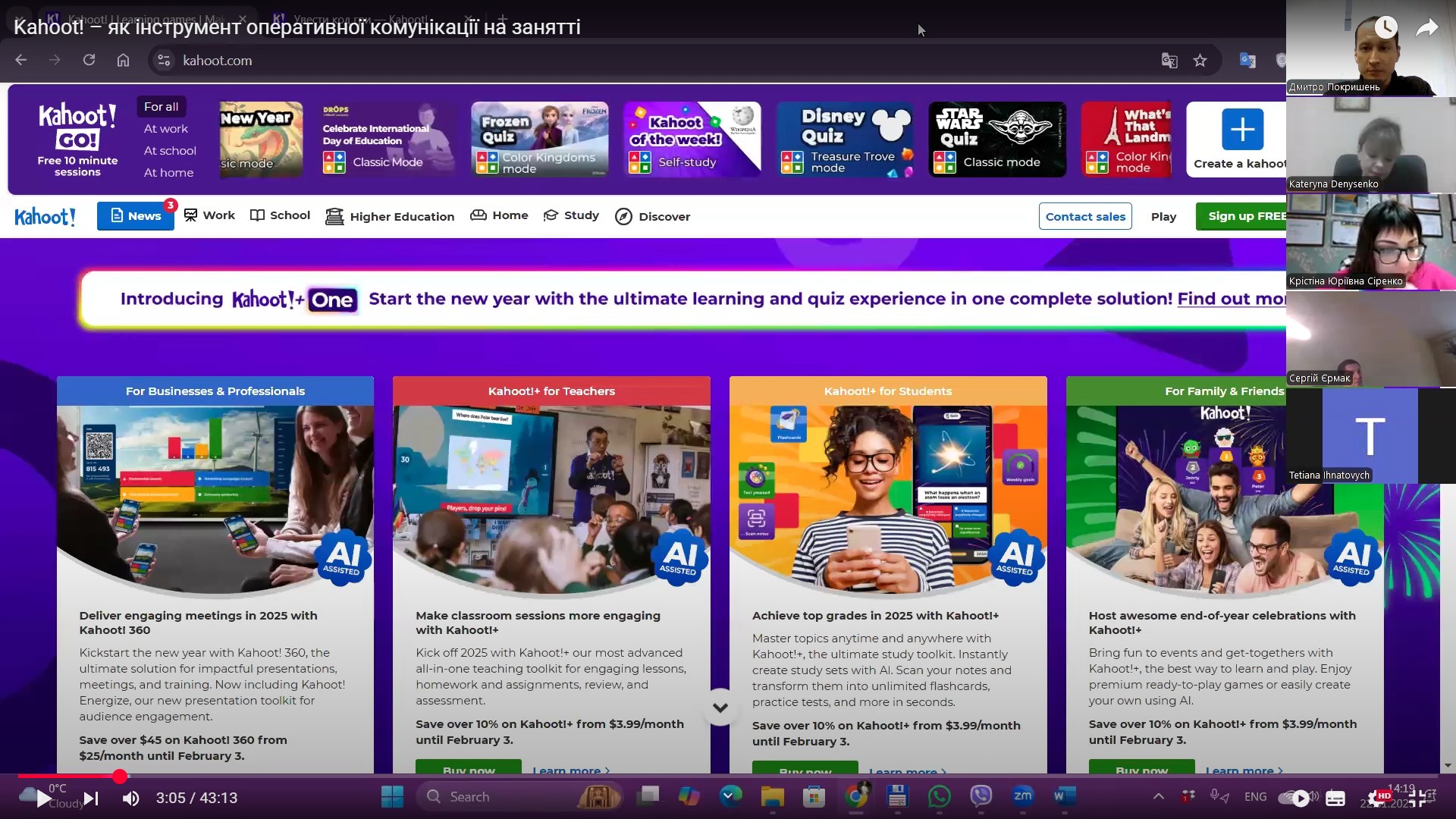Click the Contact sales button
1456x819 pixels.
coord(1085,216)
